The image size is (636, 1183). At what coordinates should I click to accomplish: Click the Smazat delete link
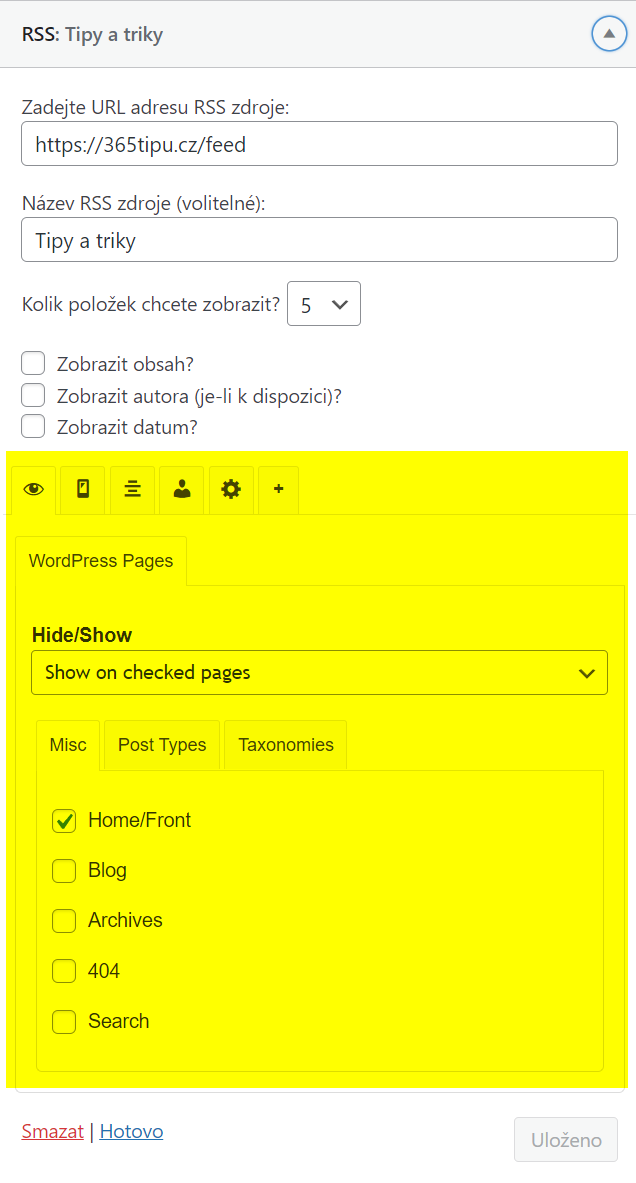pyautogui.click(x=53, y=1132)
